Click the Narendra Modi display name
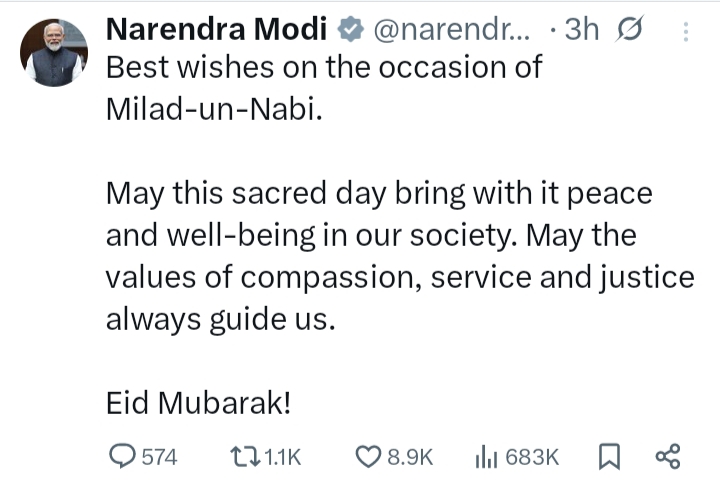 [217, 30]
